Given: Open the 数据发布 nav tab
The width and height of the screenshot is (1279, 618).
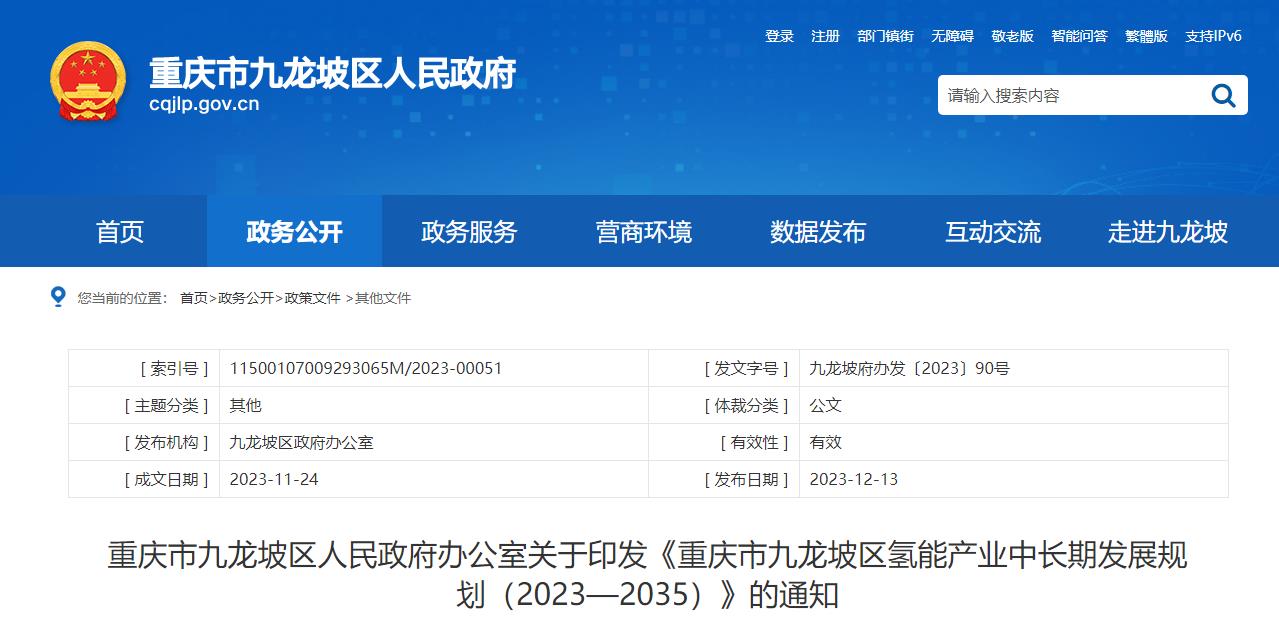Looking at the screenshot, I should [818, 232].
